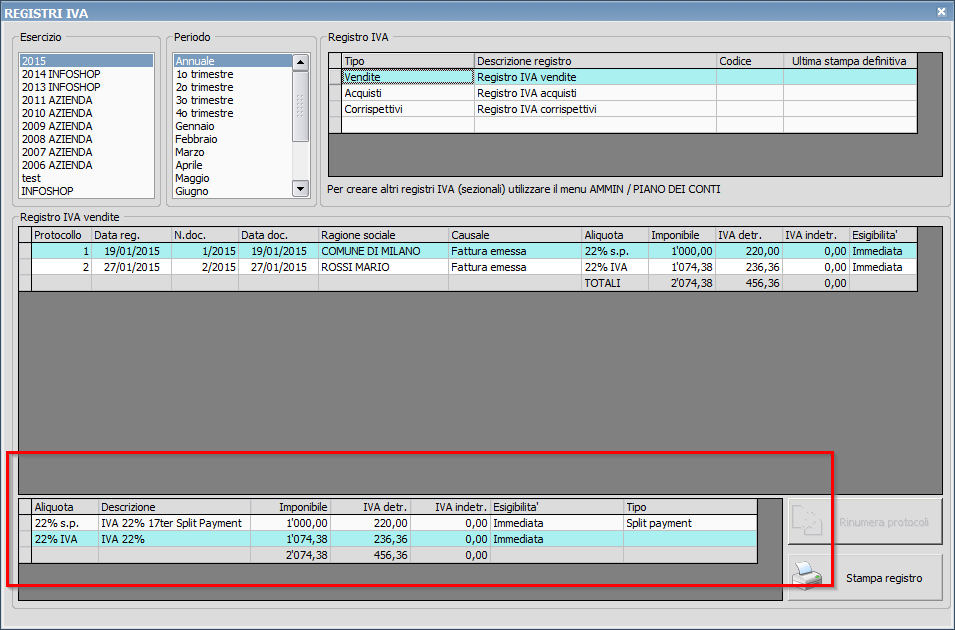955x630 pixels.
Task: Select the Corrispettivi register type
Action: (x=373, y=109)
